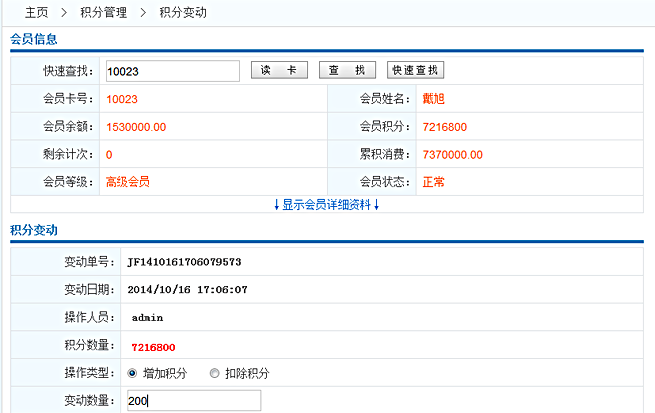
Task: Click the 查找 button
Action: click(347, 71)
